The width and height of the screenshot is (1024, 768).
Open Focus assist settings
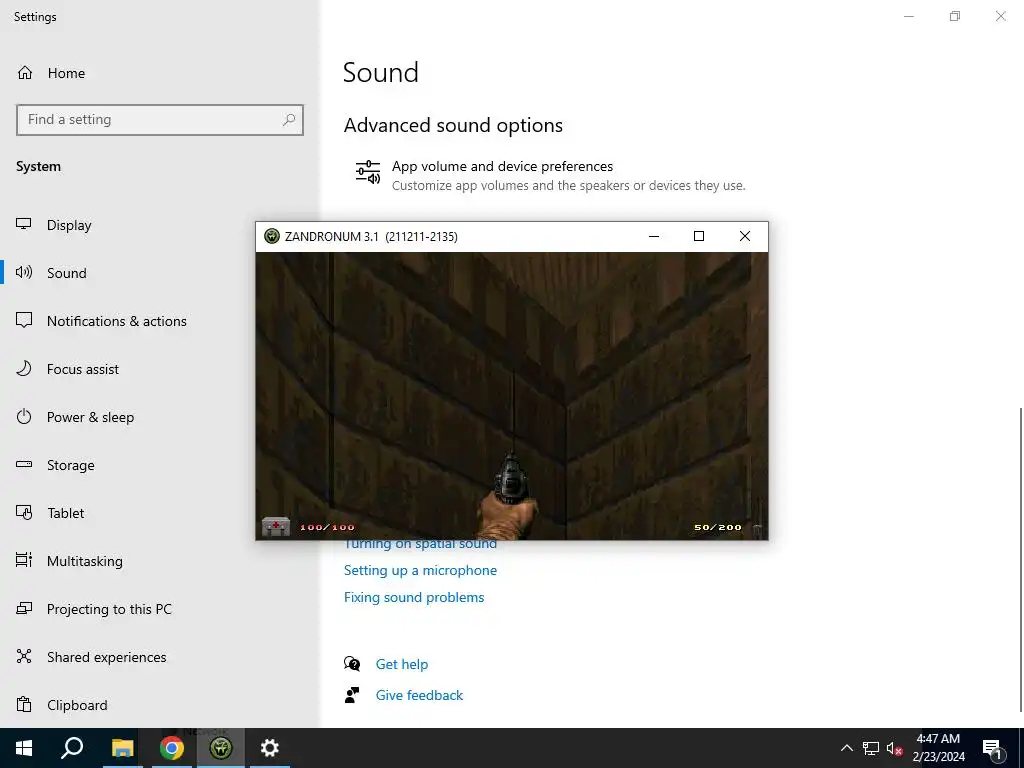pyautogui.click(x=83, y=369)
